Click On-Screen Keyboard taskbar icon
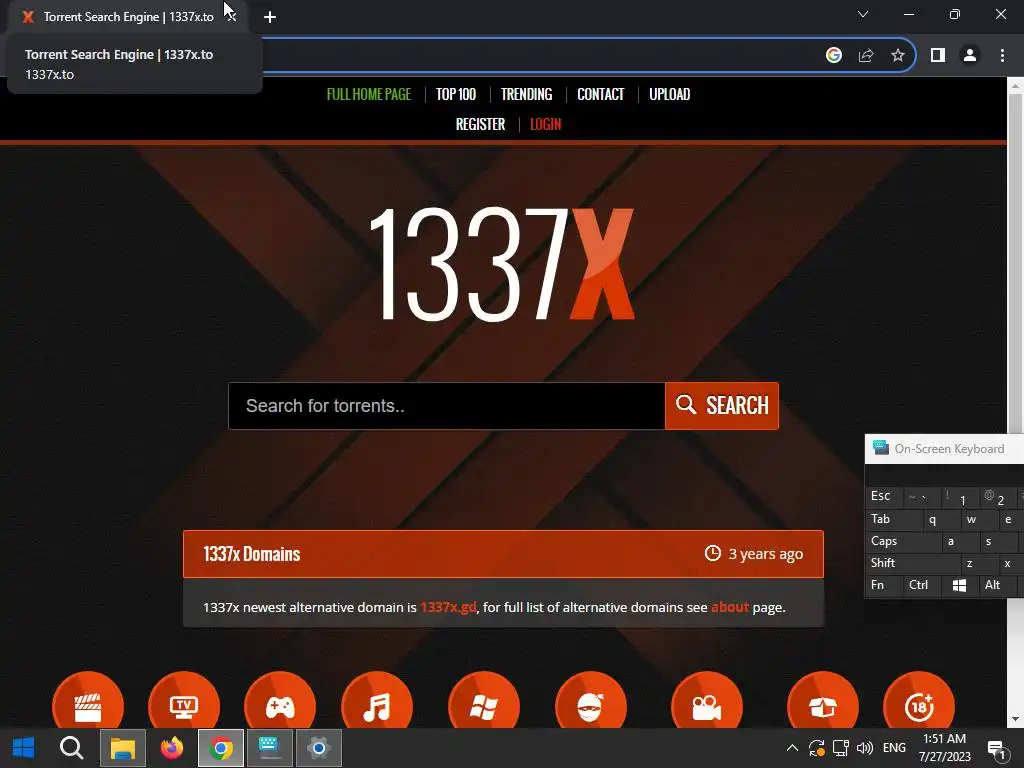Viewport: 1024px width, 768px height. click(x=269, y=748)
